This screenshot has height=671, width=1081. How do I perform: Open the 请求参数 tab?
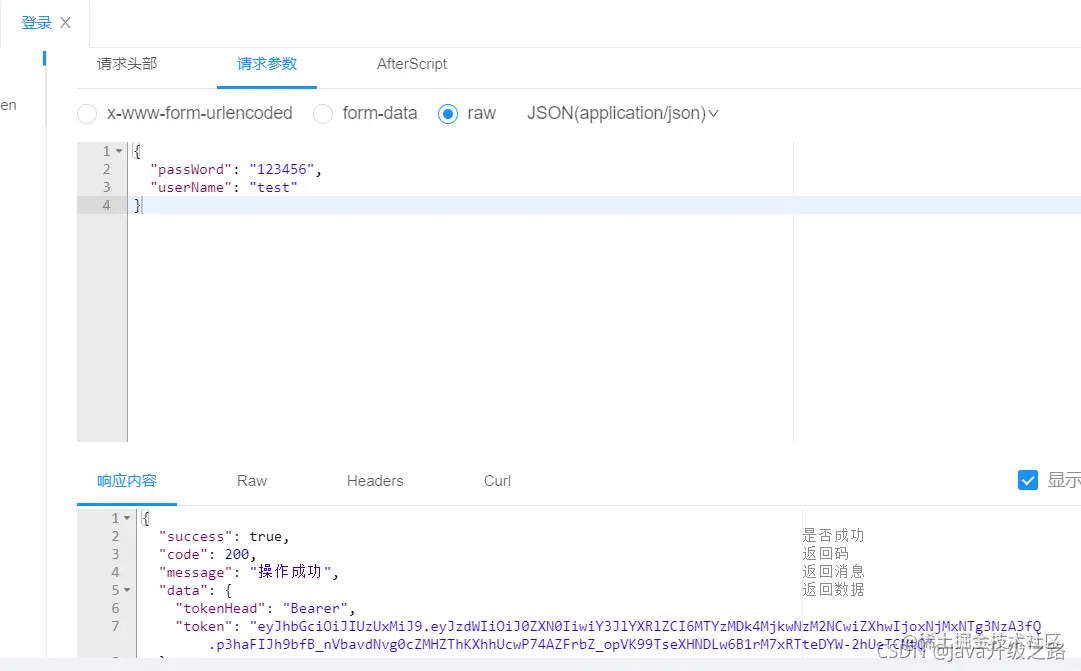click(x=267, y=63)
